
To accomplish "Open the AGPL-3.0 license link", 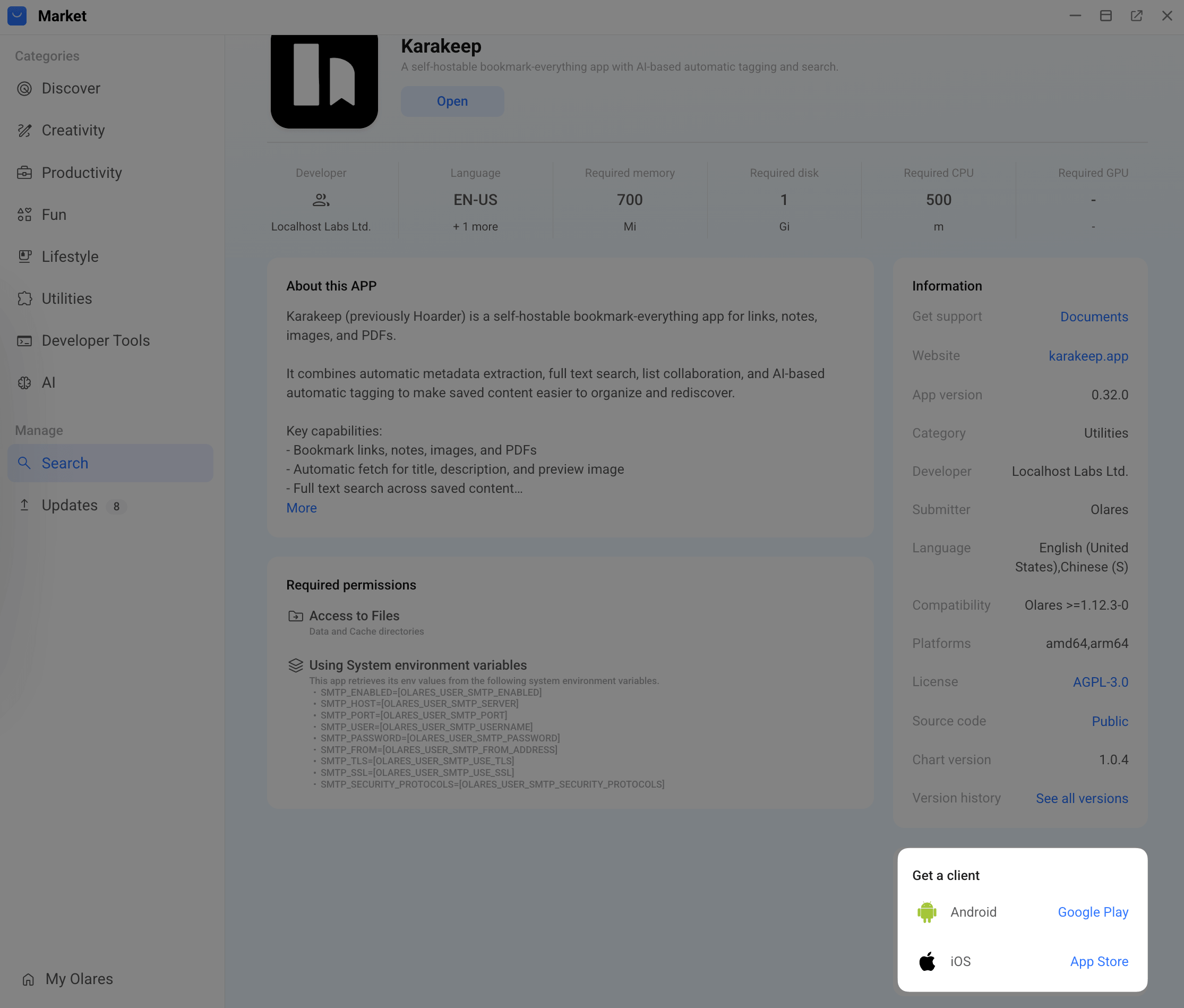I will tap(1100, 682).
